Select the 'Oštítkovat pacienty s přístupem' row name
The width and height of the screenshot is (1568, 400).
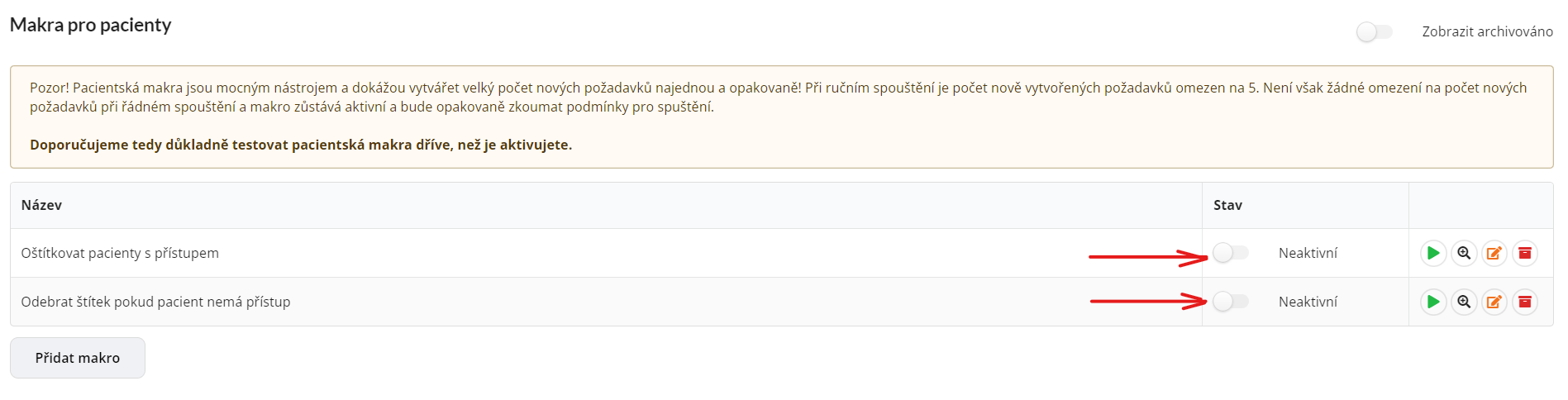click(120, 253)
